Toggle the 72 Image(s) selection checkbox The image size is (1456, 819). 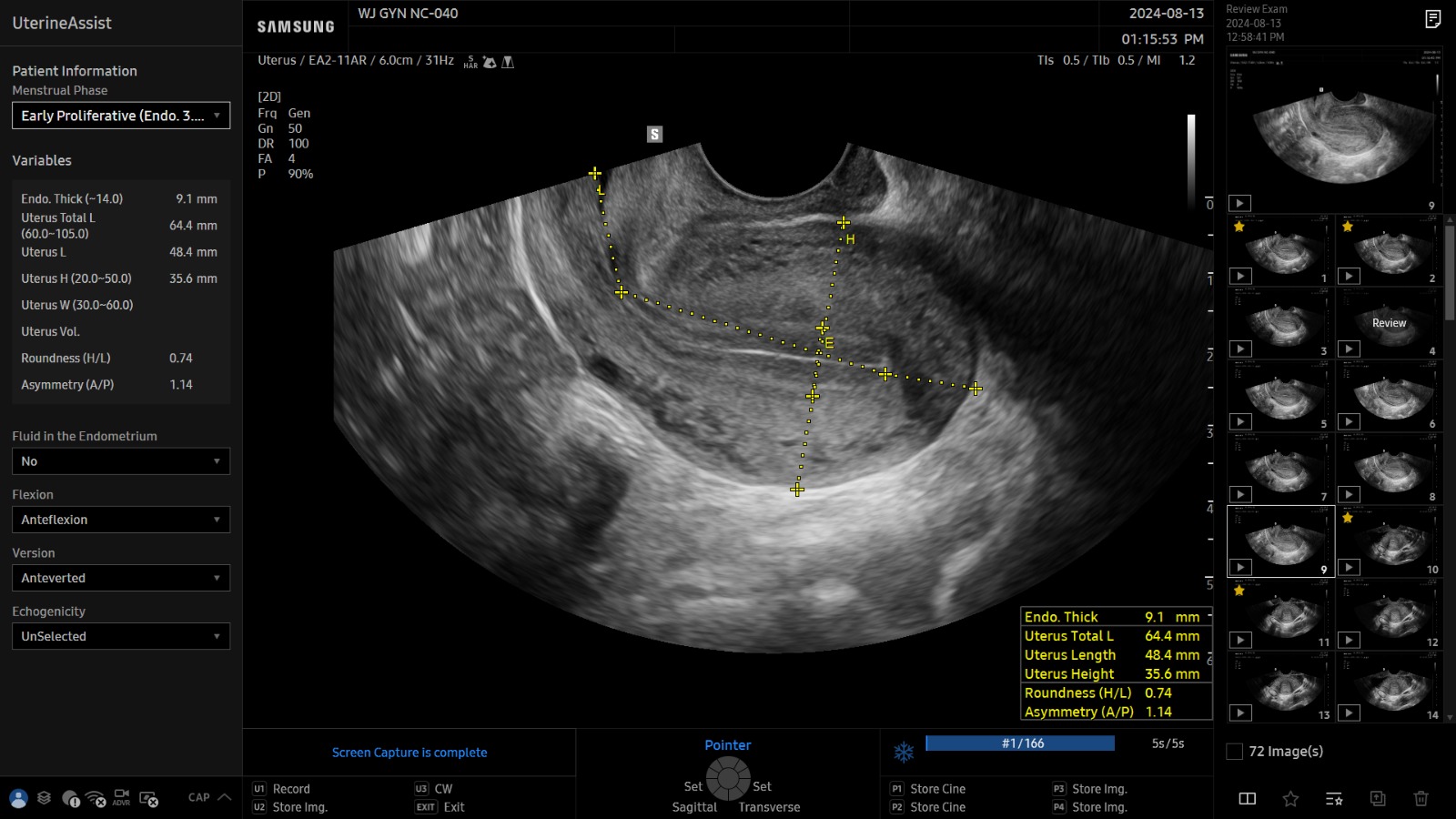1233,751
